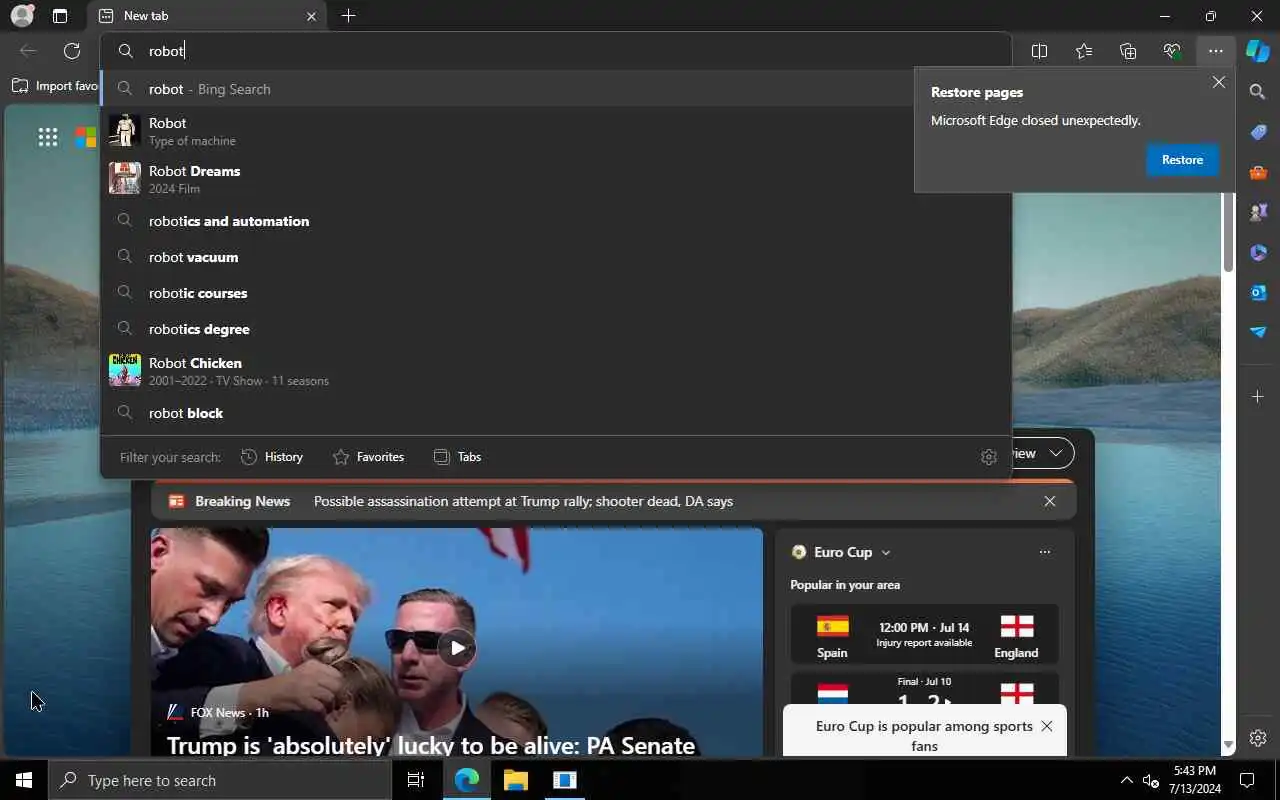Open Task View on taskbar
Image resolution: width=1280 pixels, height=800 pixels.
416,780
